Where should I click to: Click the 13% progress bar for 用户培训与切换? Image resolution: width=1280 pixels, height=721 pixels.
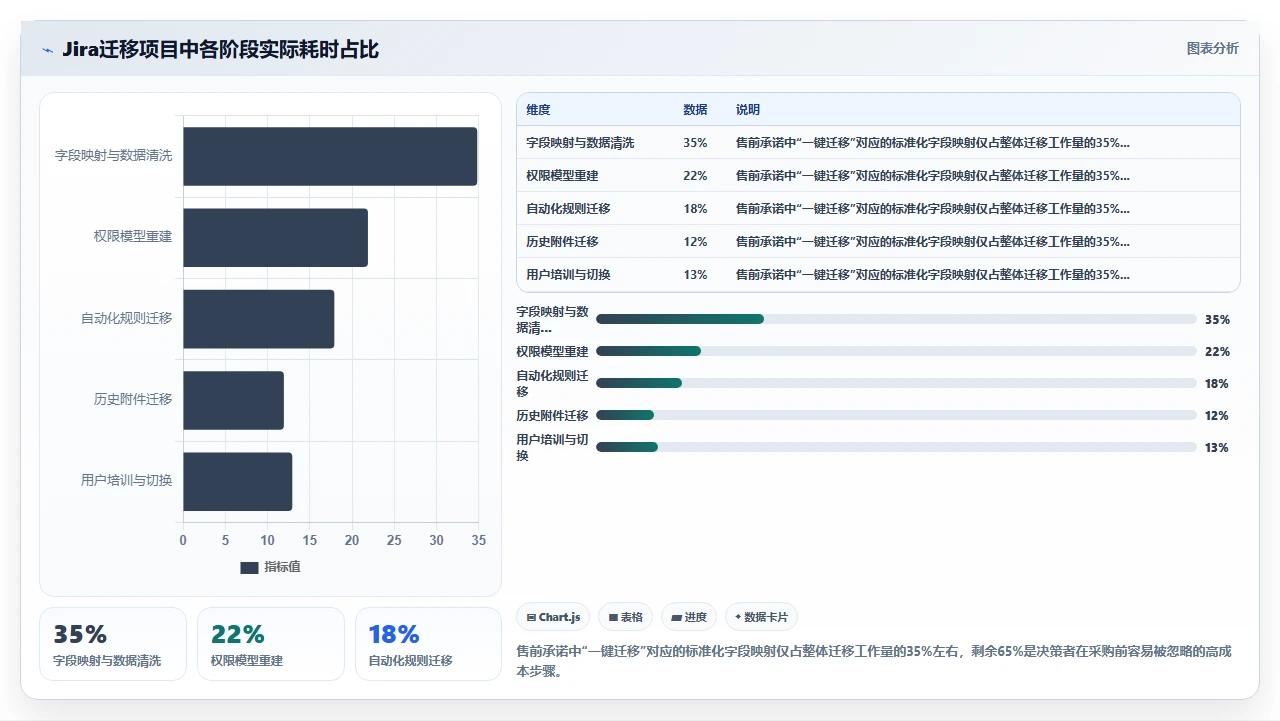[896, 447]
